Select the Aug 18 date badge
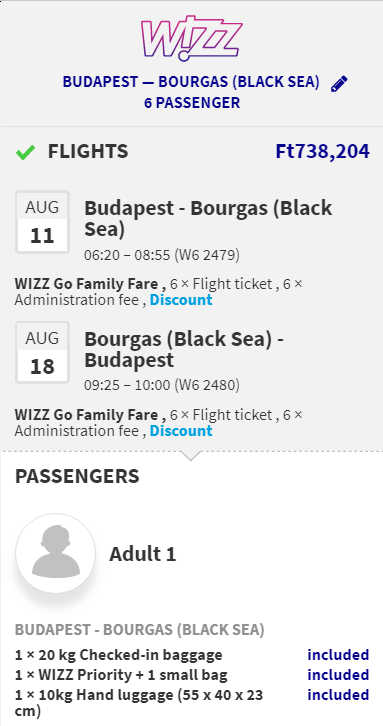This screenshot has width=383, height=726. [43, 352]
